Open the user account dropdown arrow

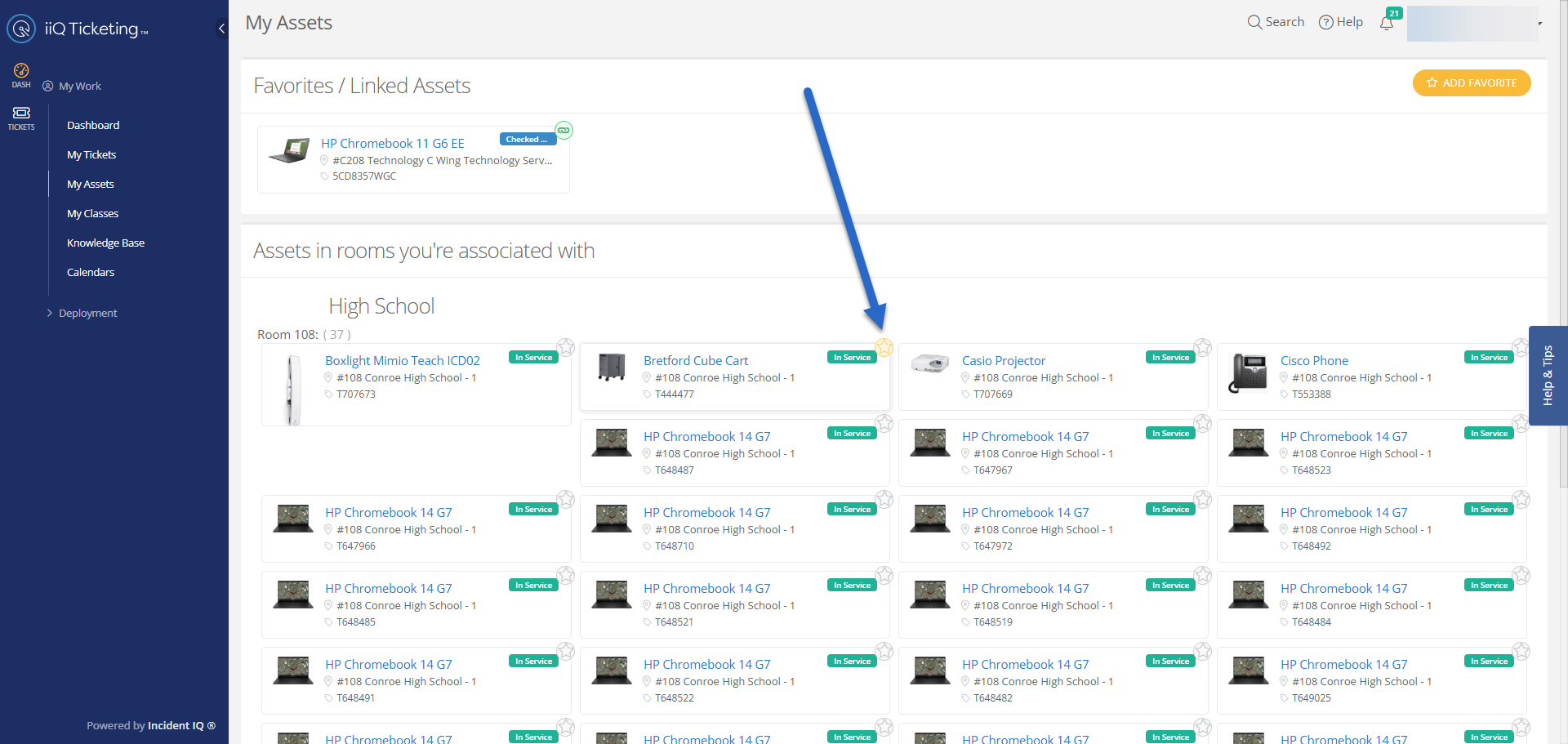point(1540,24)
